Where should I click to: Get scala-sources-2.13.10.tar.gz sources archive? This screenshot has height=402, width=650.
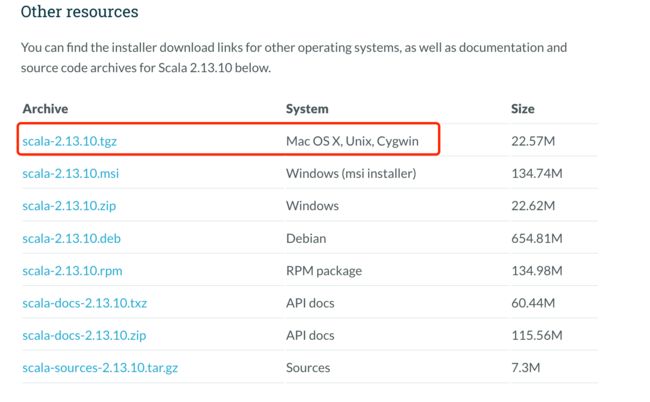pos(100,368)
